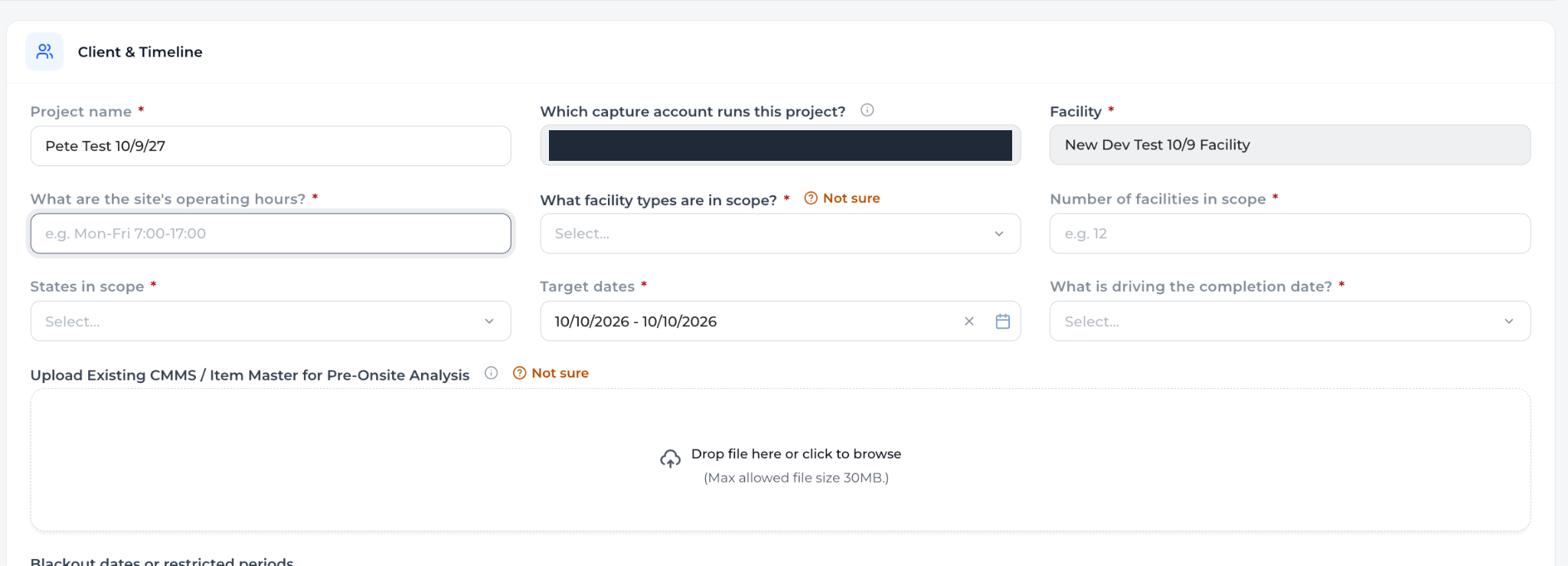Click question-mark icon beside CMMS upload Not sure
The image size is (1568, 566).
click(x=519, y=373)
